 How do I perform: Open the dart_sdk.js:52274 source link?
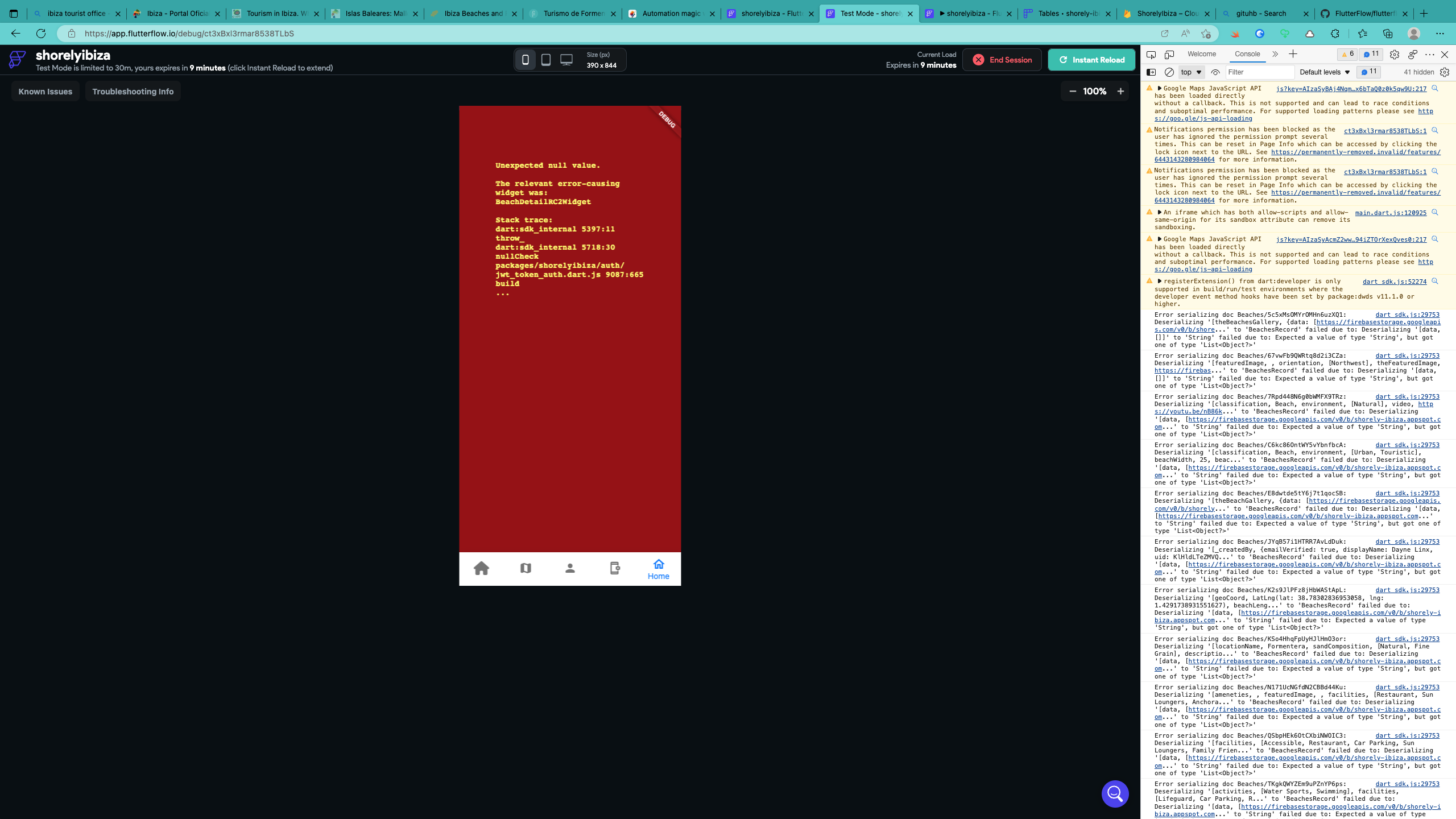pyautogui.click(x=1394, y=281)
